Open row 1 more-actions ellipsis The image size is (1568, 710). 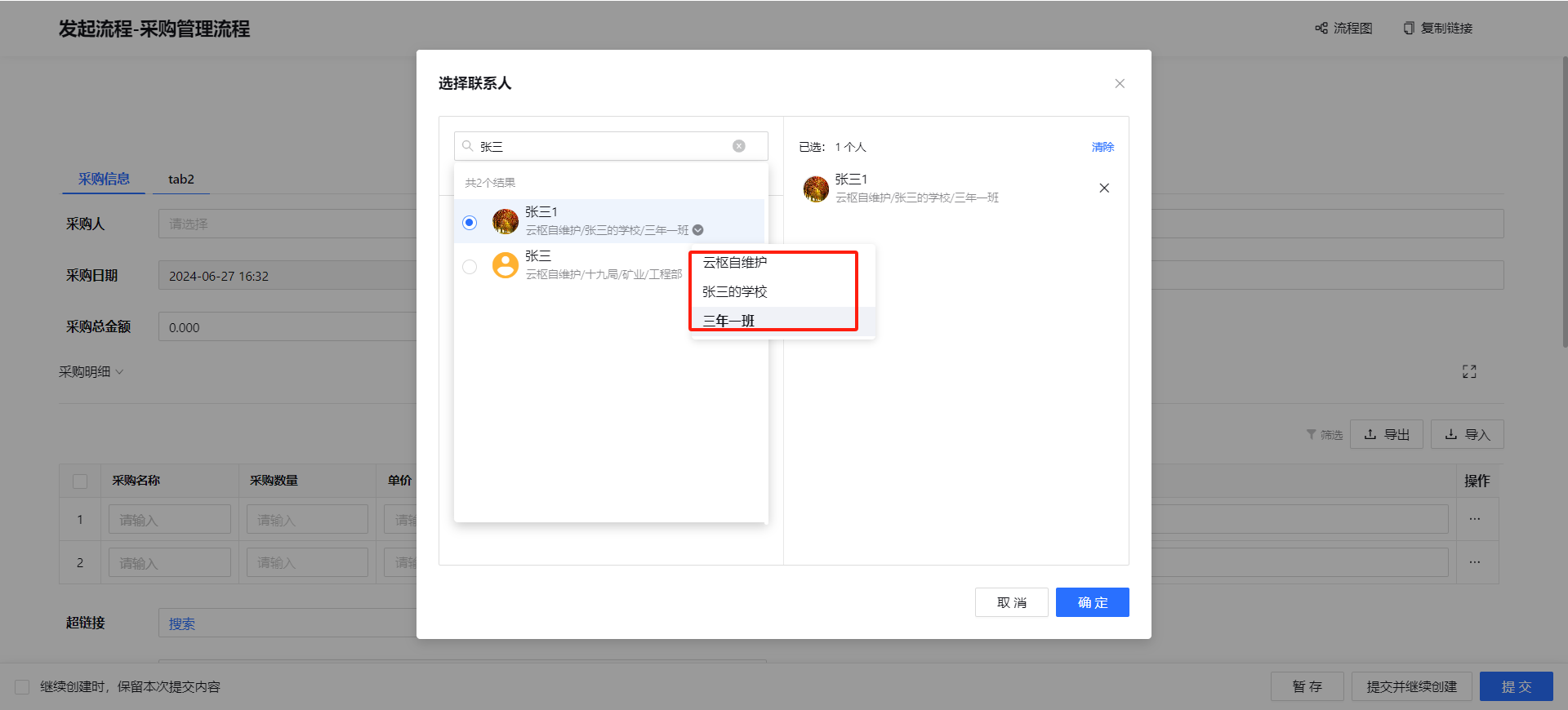click(1475, 519)
